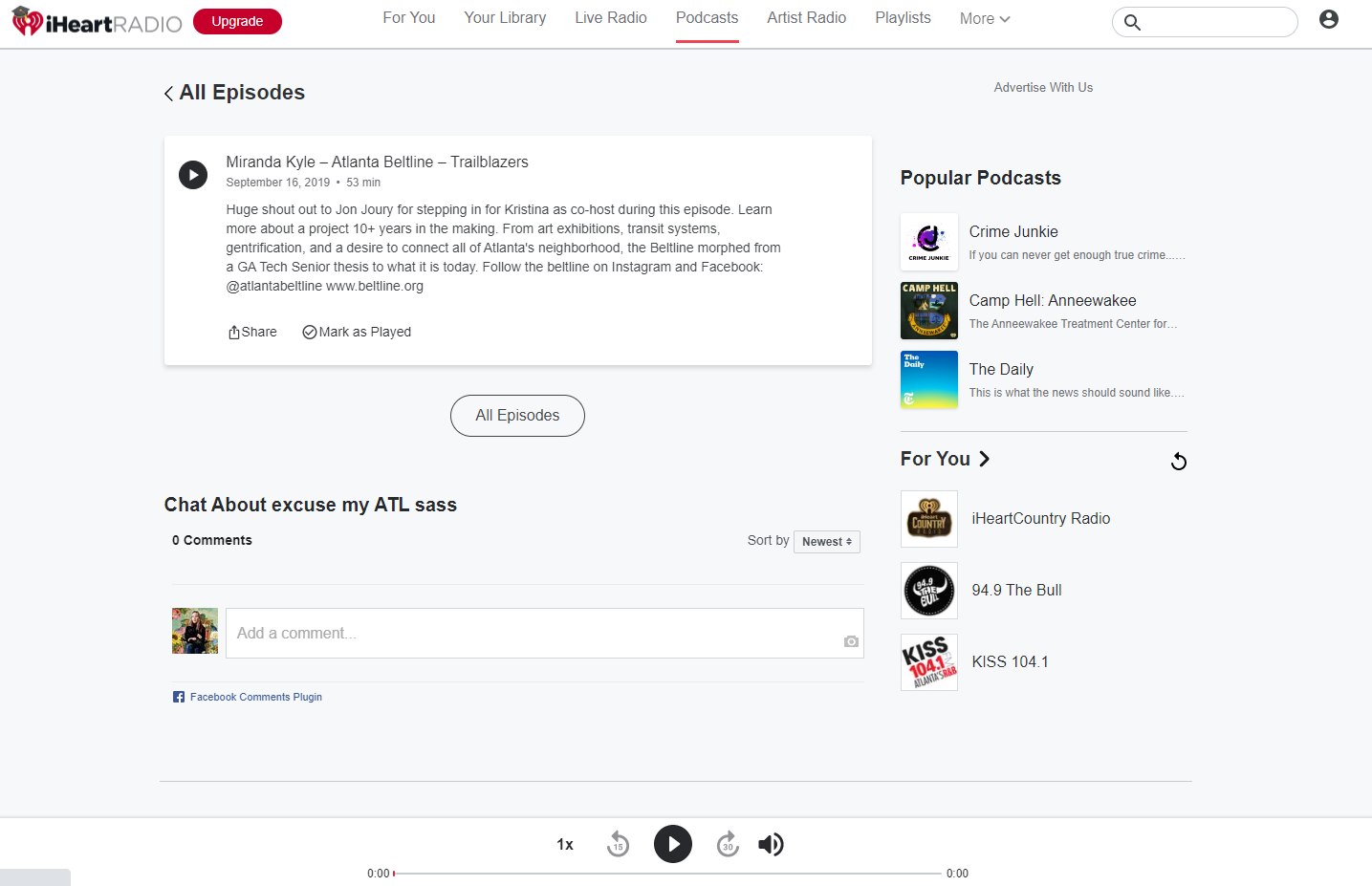This screenshot has width=1372, height=886.
Task: Refresh the For You recommendations
Action: coord(1179,462)
